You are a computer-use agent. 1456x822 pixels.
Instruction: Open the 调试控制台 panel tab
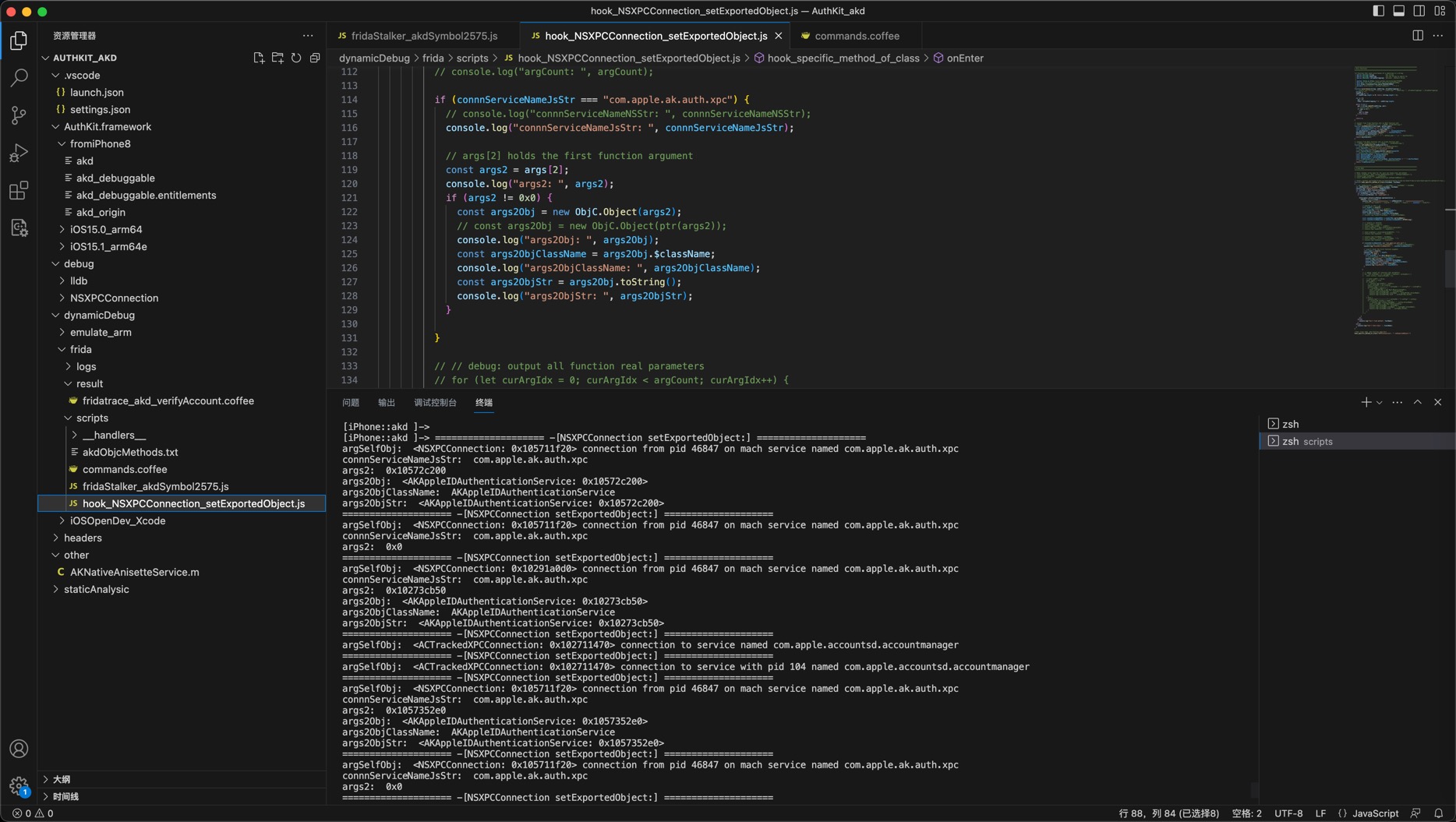435,403
